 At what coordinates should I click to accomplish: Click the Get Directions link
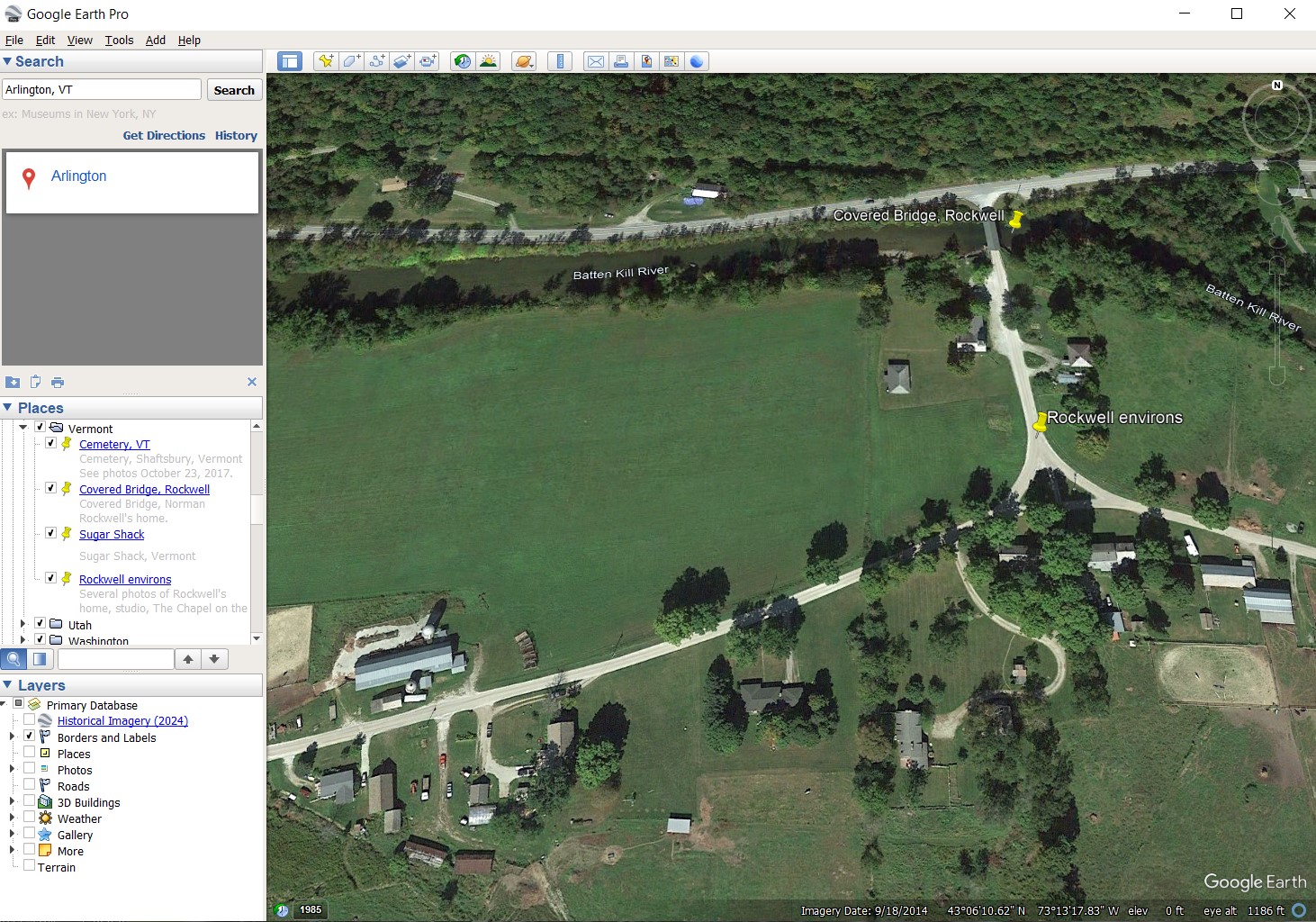pyautogui.click(x=164, y=136)
